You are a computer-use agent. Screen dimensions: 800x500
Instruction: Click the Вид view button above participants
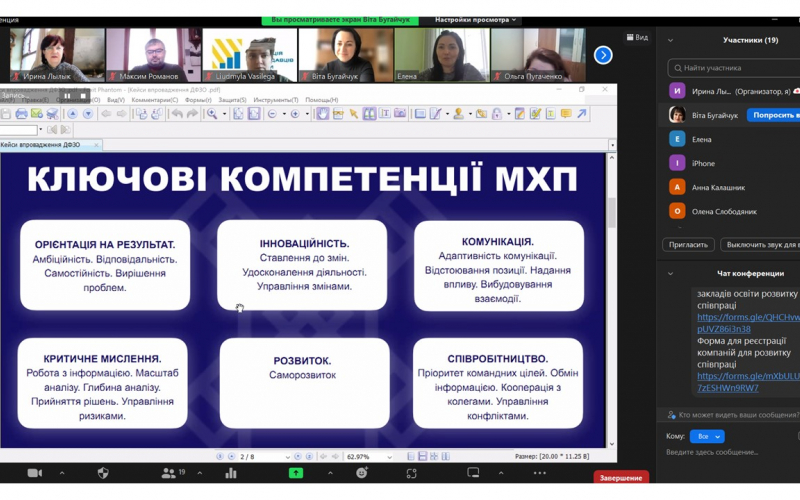coord(637,37)
